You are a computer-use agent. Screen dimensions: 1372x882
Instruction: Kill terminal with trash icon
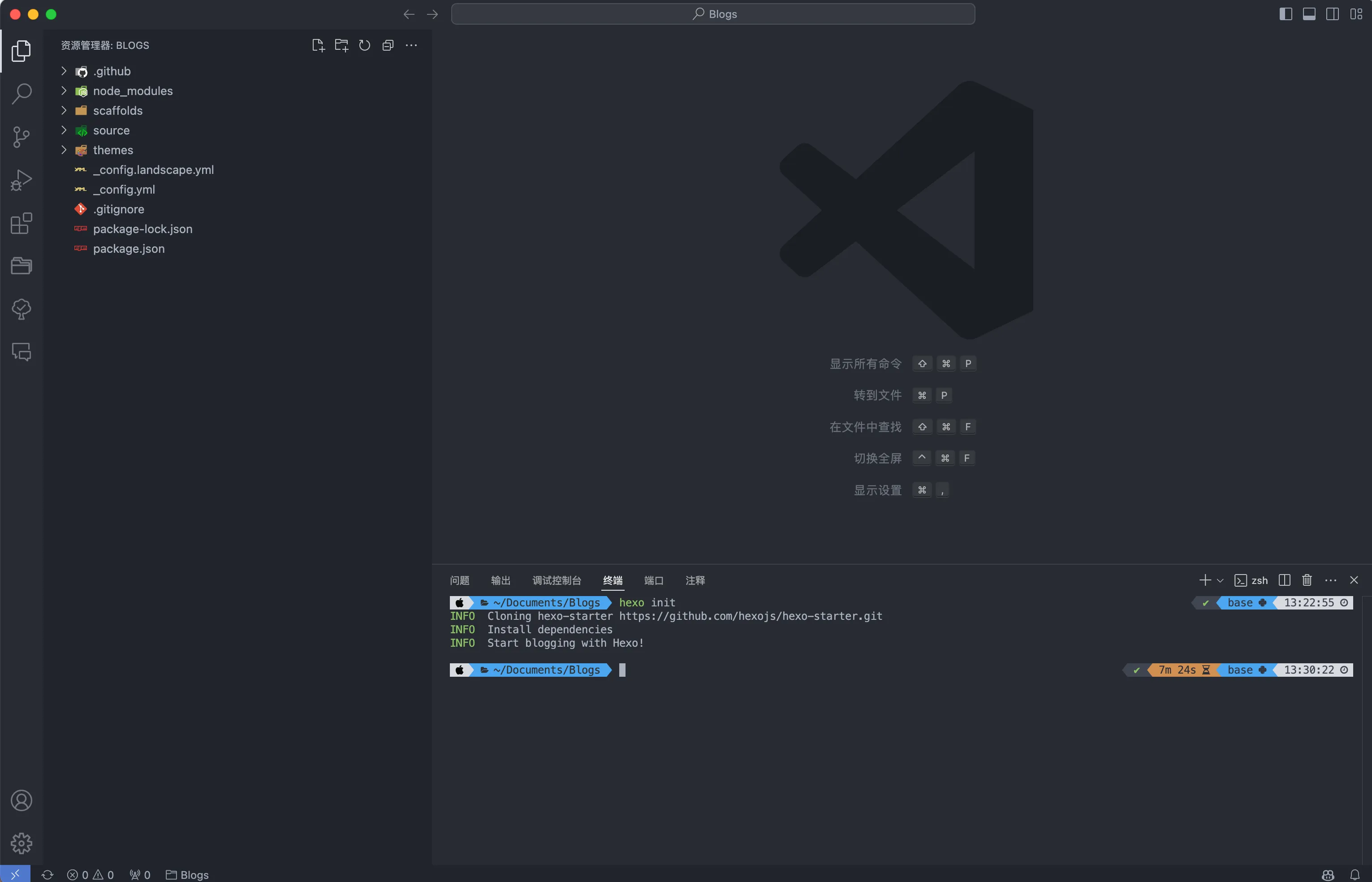tap(1307, 580)
